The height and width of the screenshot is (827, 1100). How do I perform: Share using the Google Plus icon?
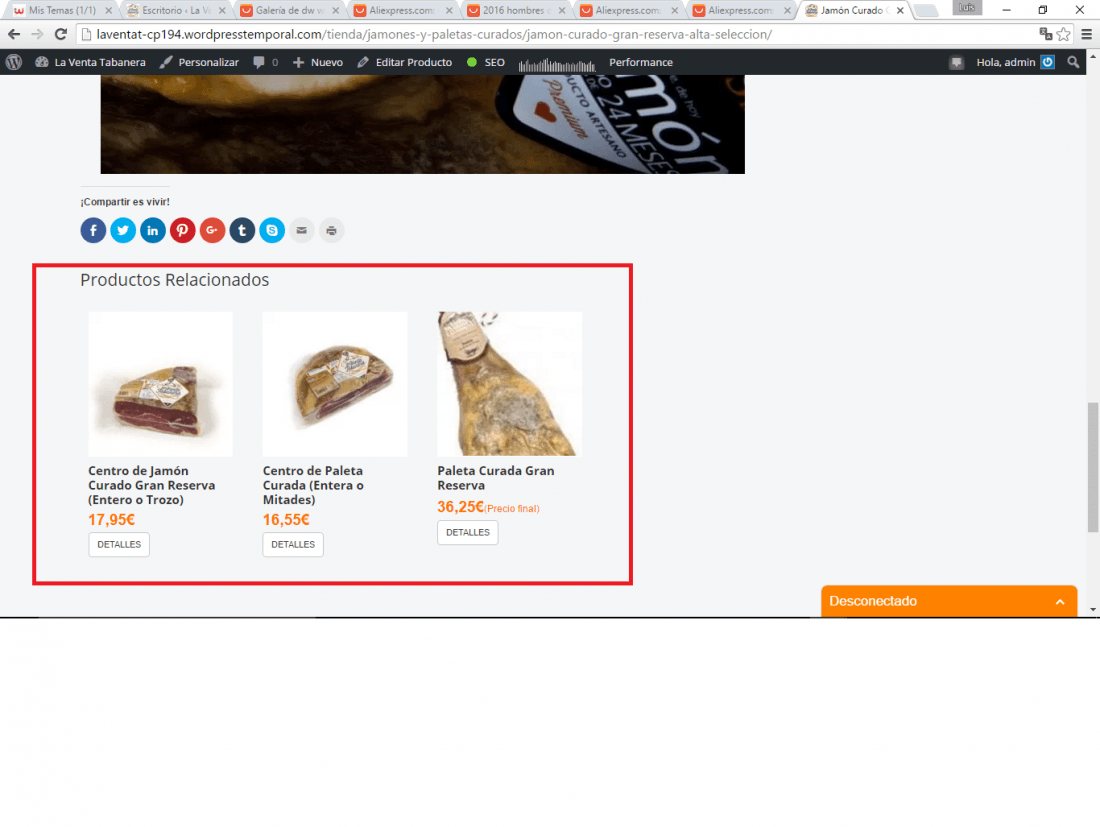click(212, 230)
